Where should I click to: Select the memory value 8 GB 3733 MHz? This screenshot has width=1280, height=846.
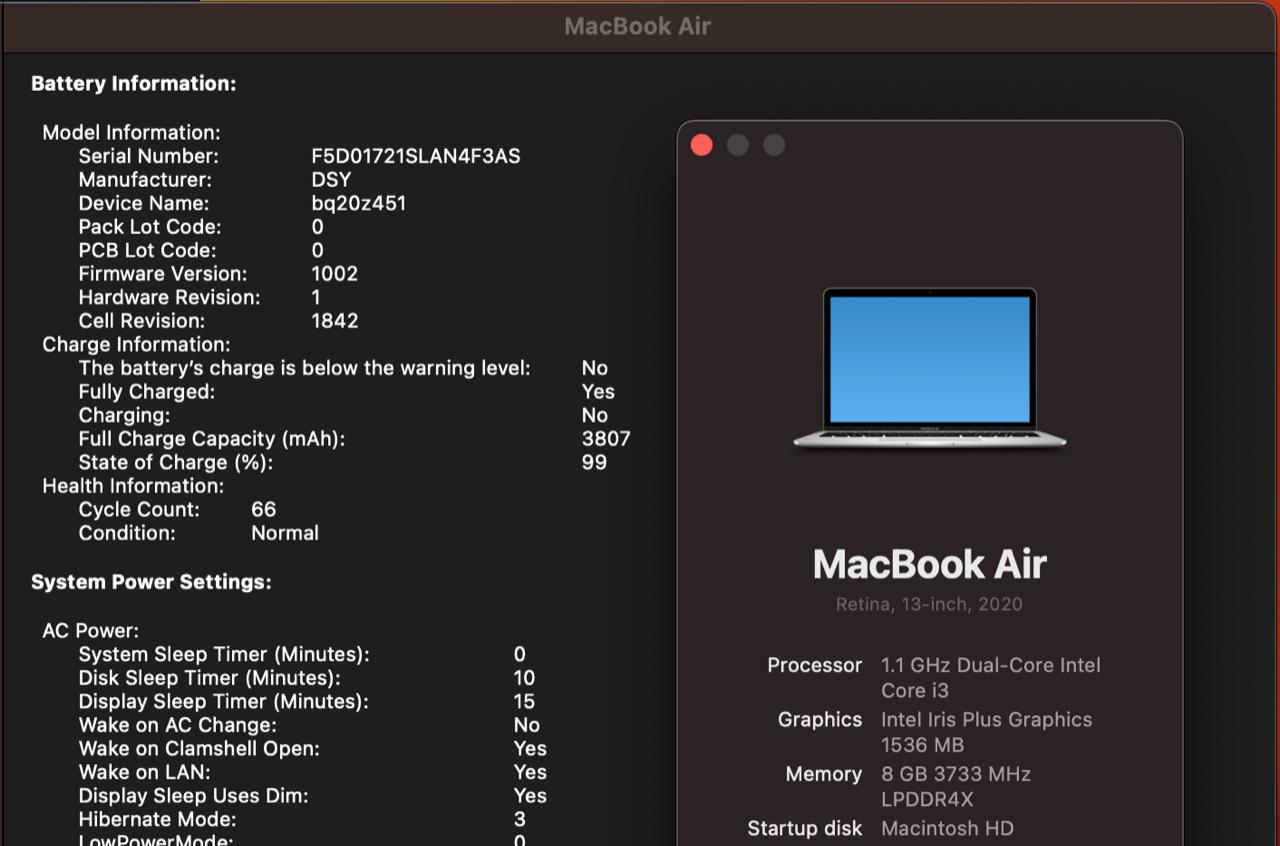956,774
